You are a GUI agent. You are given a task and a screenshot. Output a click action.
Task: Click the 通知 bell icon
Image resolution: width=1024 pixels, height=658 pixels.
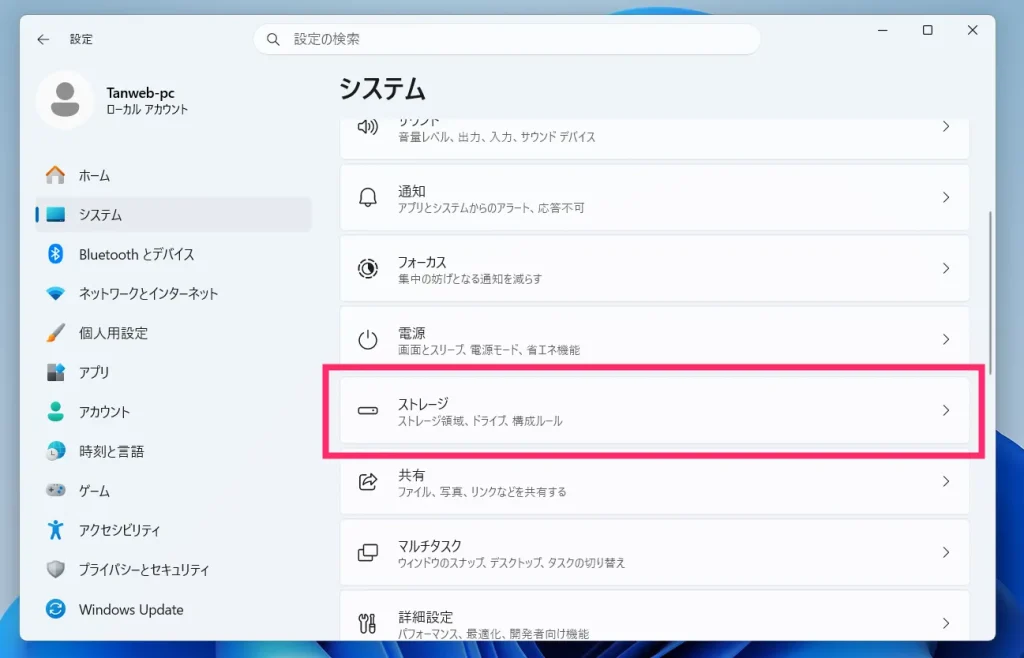(x=368, y=197)
